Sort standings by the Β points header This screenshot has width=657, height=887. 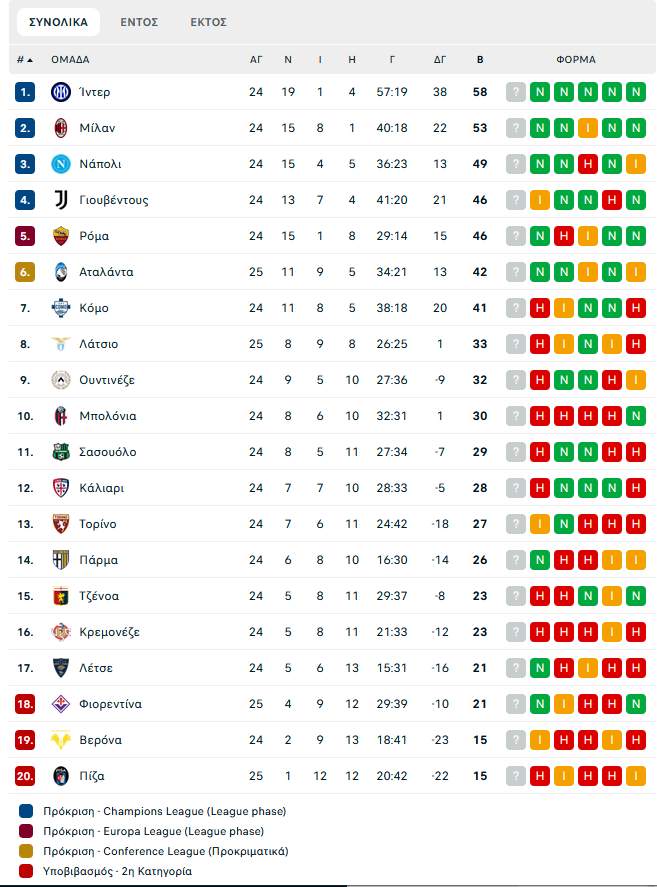pyautogui.click(x=480, y=60)
